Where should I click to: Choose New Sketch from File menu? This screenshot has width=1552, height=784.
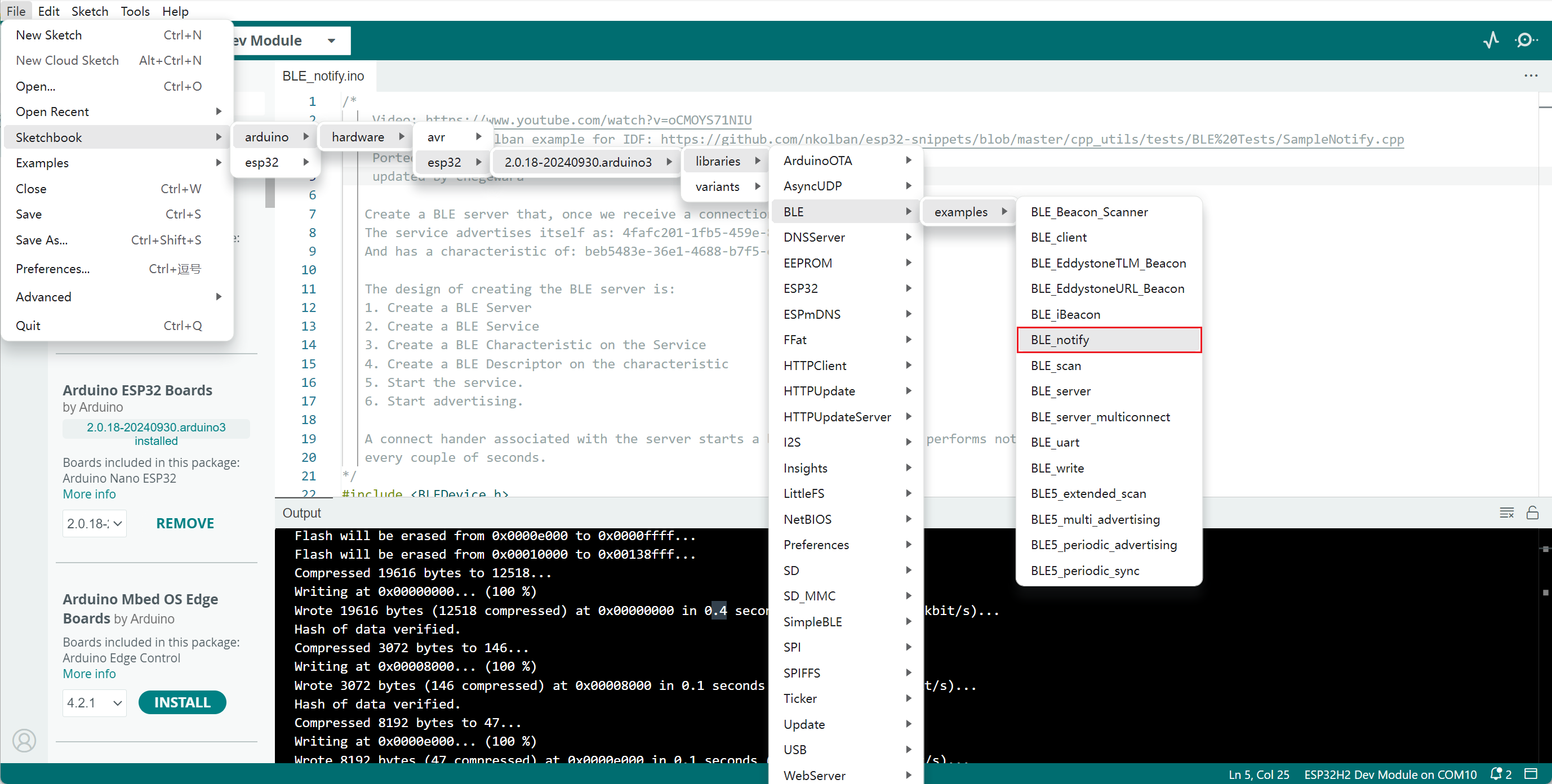[118, 35]
